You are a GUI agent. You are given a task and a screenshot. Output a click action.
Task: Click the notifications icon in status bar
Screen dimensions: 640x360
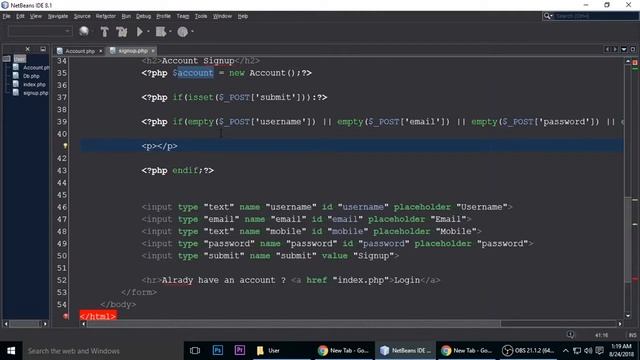pyautogui.click(x=570, y=335)
